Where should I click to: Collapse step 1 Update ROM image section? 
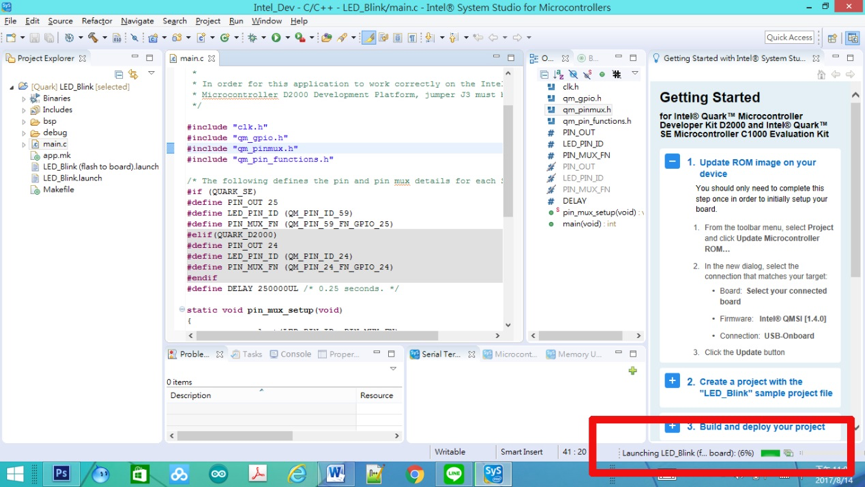point(672,162)
